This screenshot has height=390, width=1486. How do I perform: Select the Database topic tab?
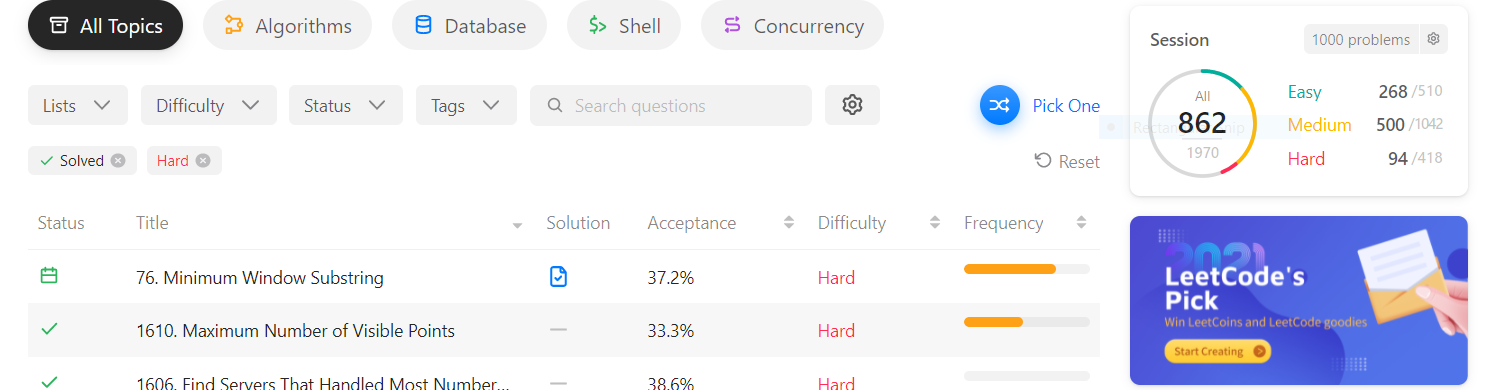click(469, 26)
